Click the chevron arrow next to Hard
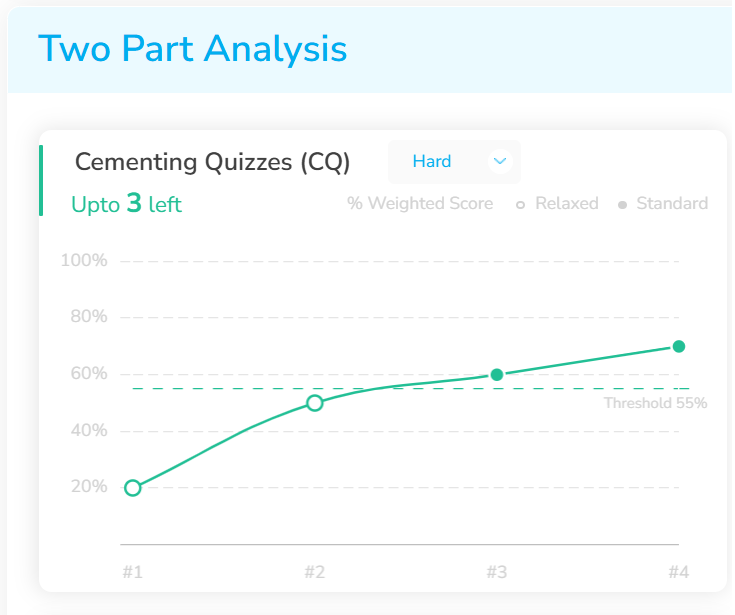Screen dimensions: 735x615 coord(500,161)
